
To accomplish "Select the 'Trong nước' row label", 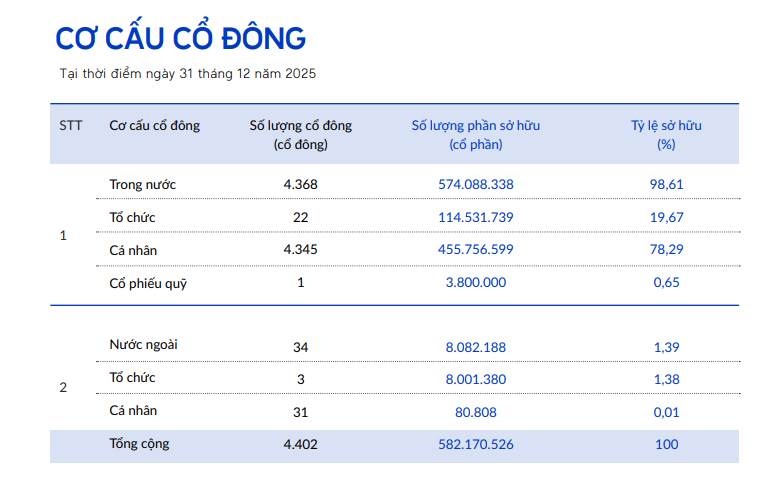I will 143,184.
